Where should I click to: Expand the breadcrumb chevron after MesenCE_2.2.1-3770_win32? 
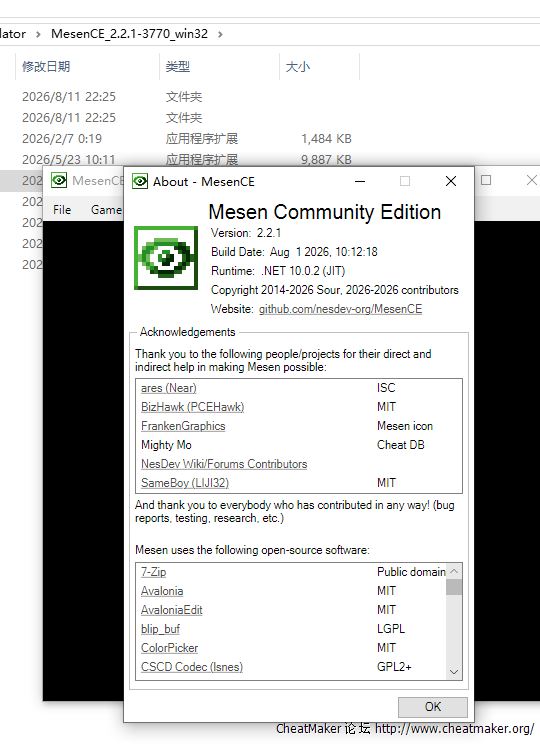tap(220, 34)
